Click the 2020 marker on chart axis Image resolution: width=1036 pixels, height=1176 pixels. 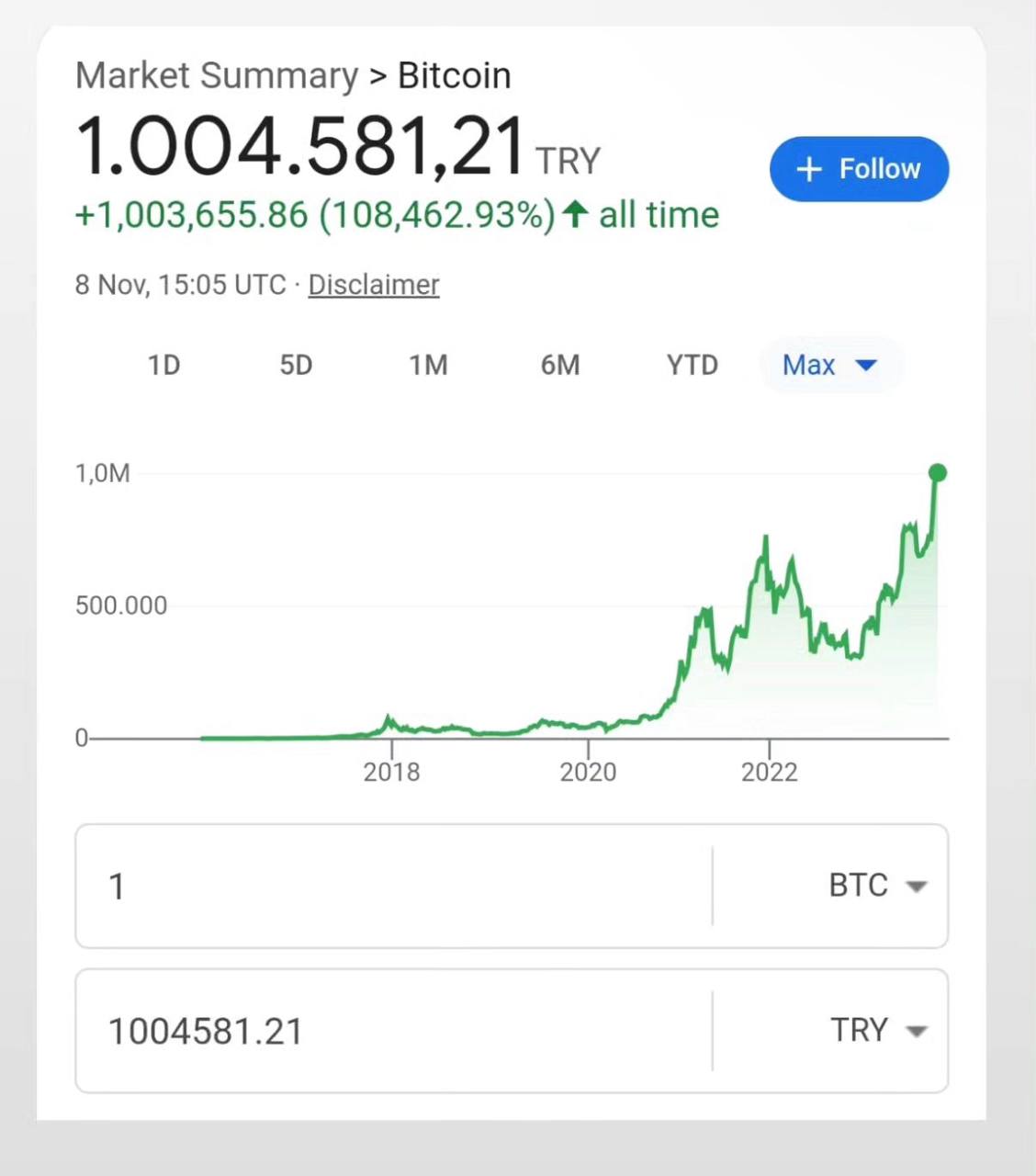(588, 772)
